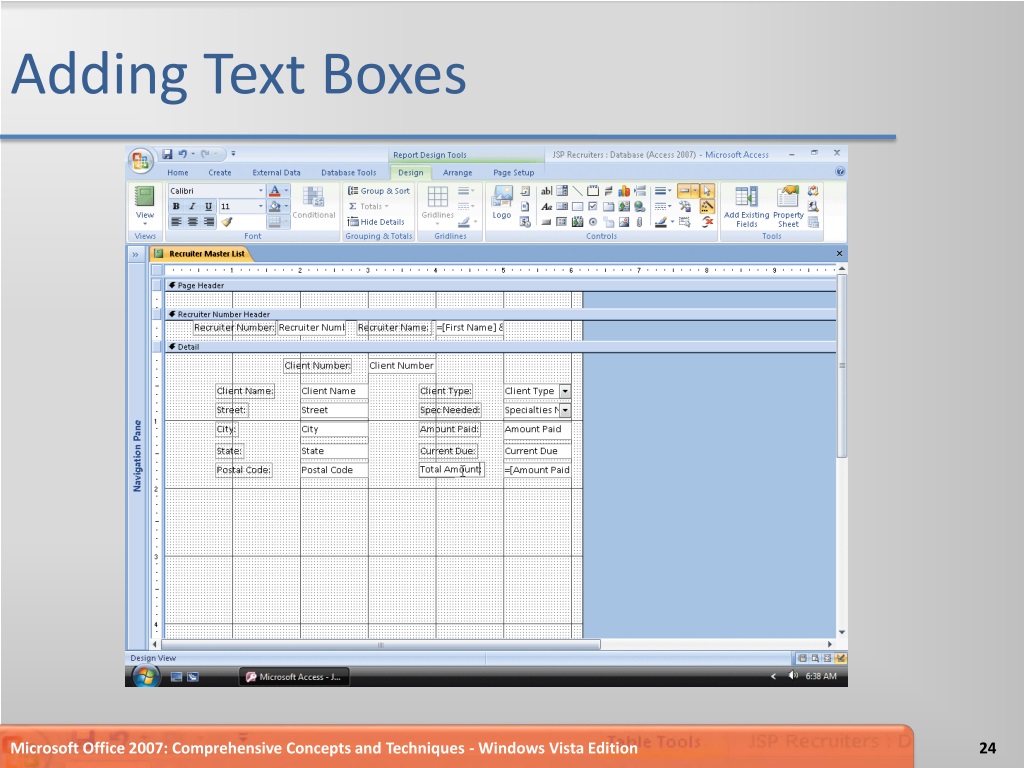This screenshot has width=1024, height=768.
Task: Switch to the Create tab
Action: tap(219, 172)
